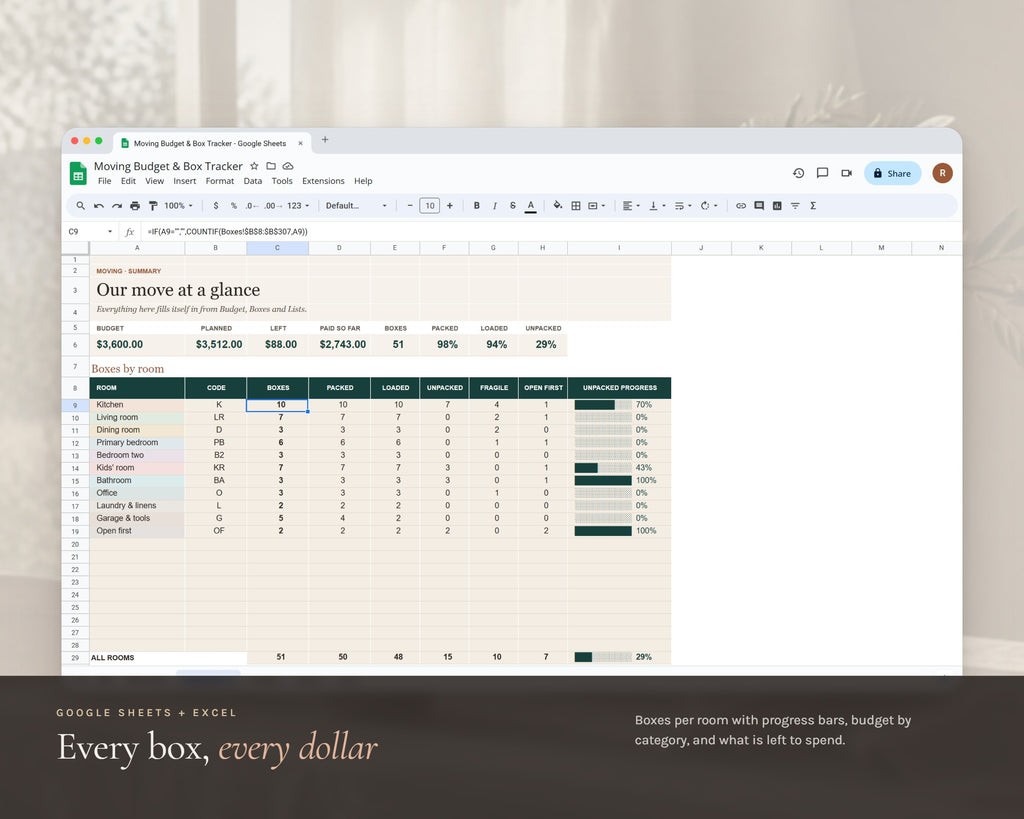1024x819 pixels.
Task: Open merge cells dropdown
Action: [597, 206]
